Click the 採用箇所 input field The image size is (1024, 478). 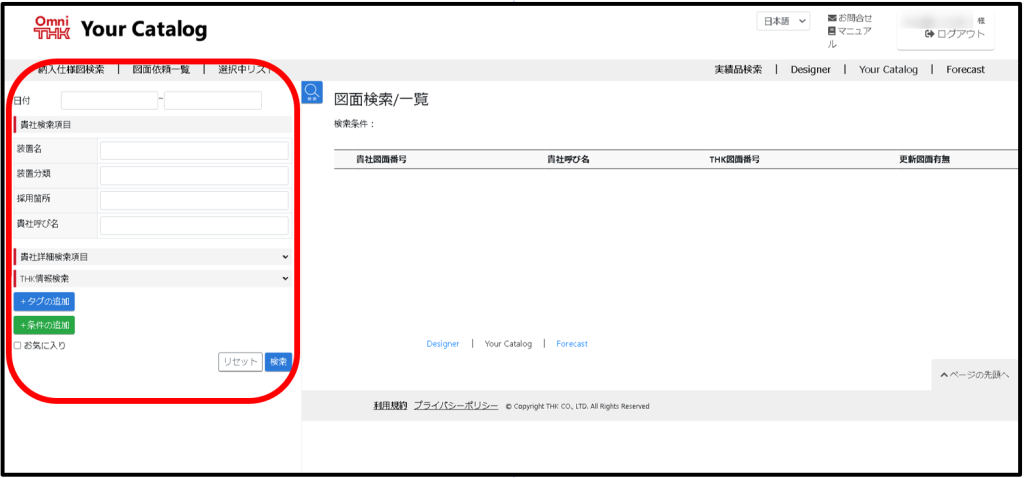(x=194, y=200)
